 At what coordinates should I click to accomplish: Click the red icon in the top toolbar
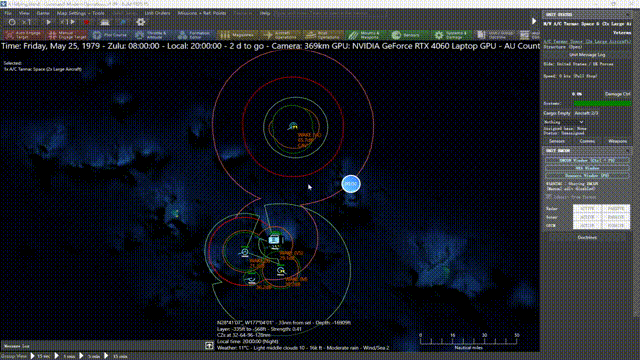87,22
